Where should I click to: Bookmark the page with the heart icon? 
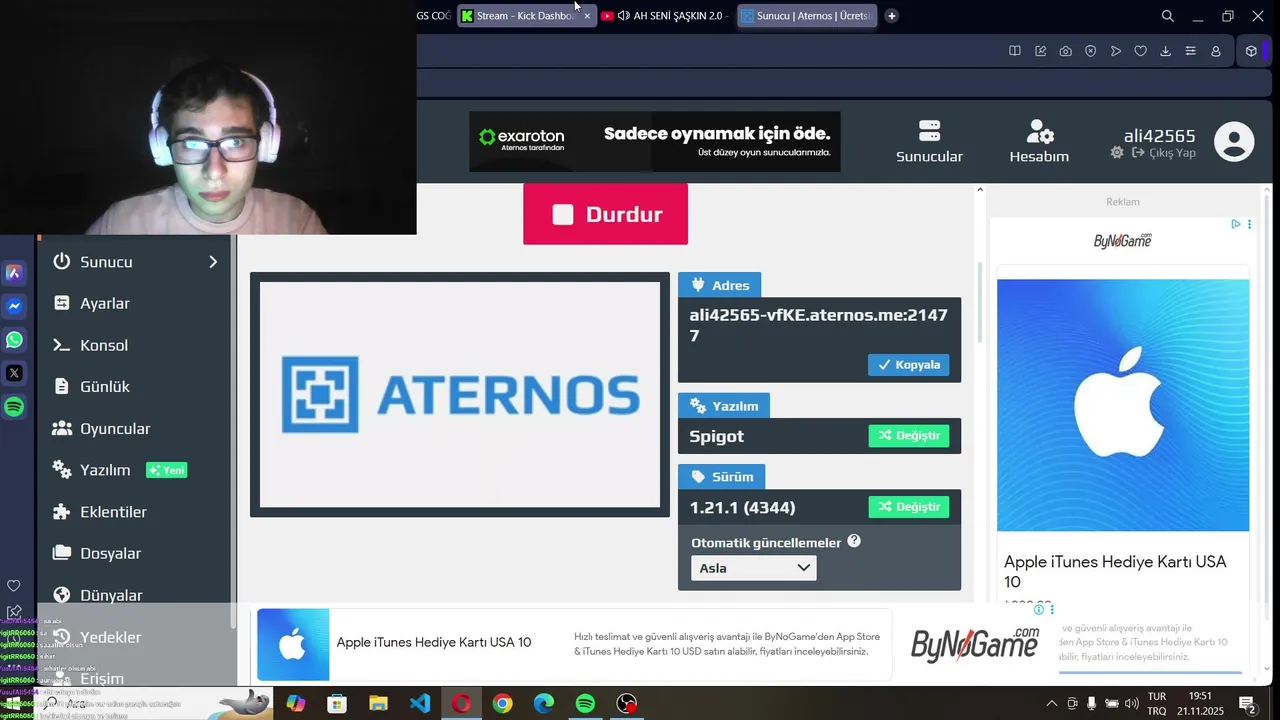[1140, 51]
